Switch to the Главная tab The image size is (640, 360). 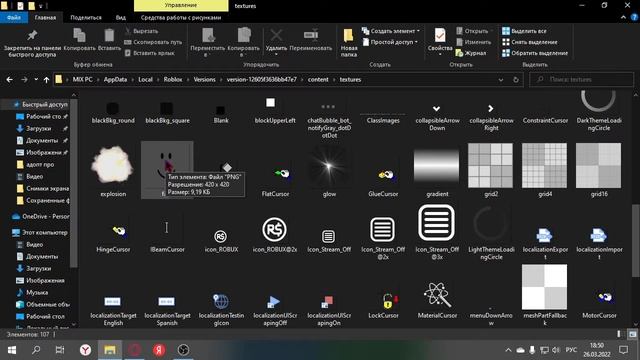(x=45, y=18)
